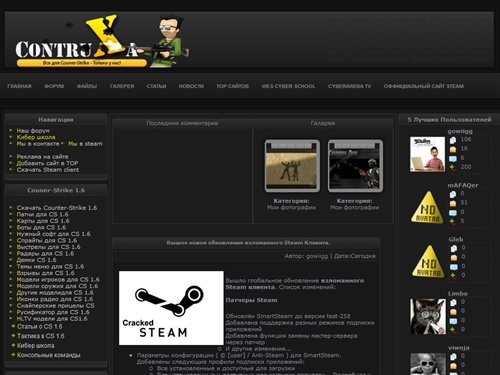Screen dimensions: 500x375
Task: Click the Contru-X site logo
Action: point(102,41)
